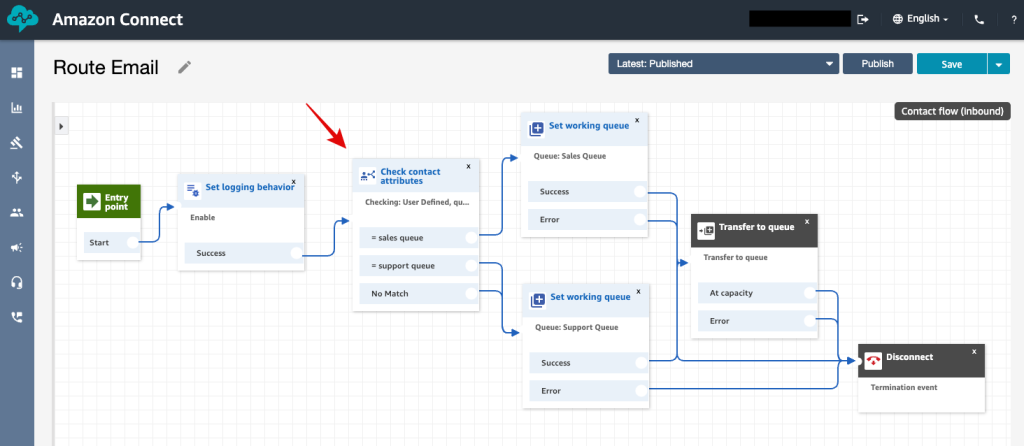Click the Amazon Connect cloud logo
Image resolution: width=1024 pixels, height=446 pixels.
[23, 20]
